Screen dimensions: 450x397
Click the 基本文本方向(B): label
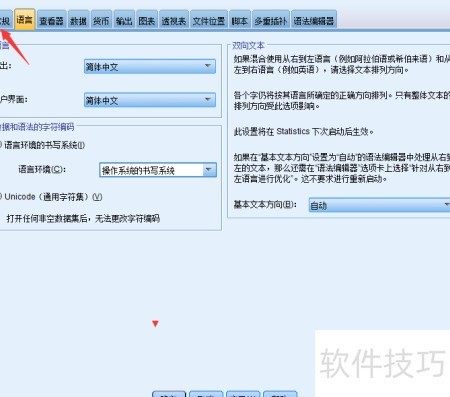265,204
